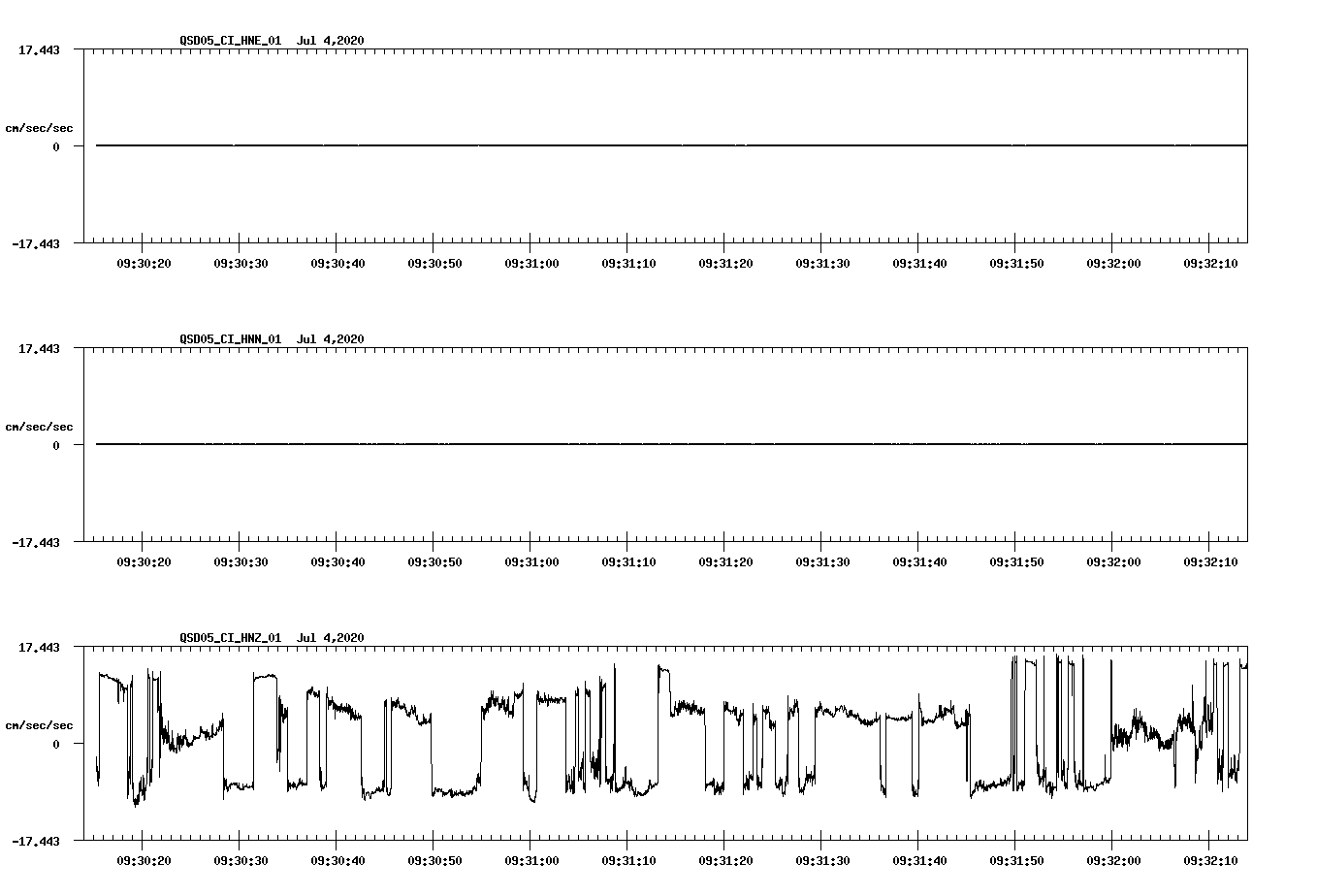Image resolution: width=1317 pixels, height=896 pixels.
Task: Click the zero axis label of HNN plot
Action: coord(56,446)
